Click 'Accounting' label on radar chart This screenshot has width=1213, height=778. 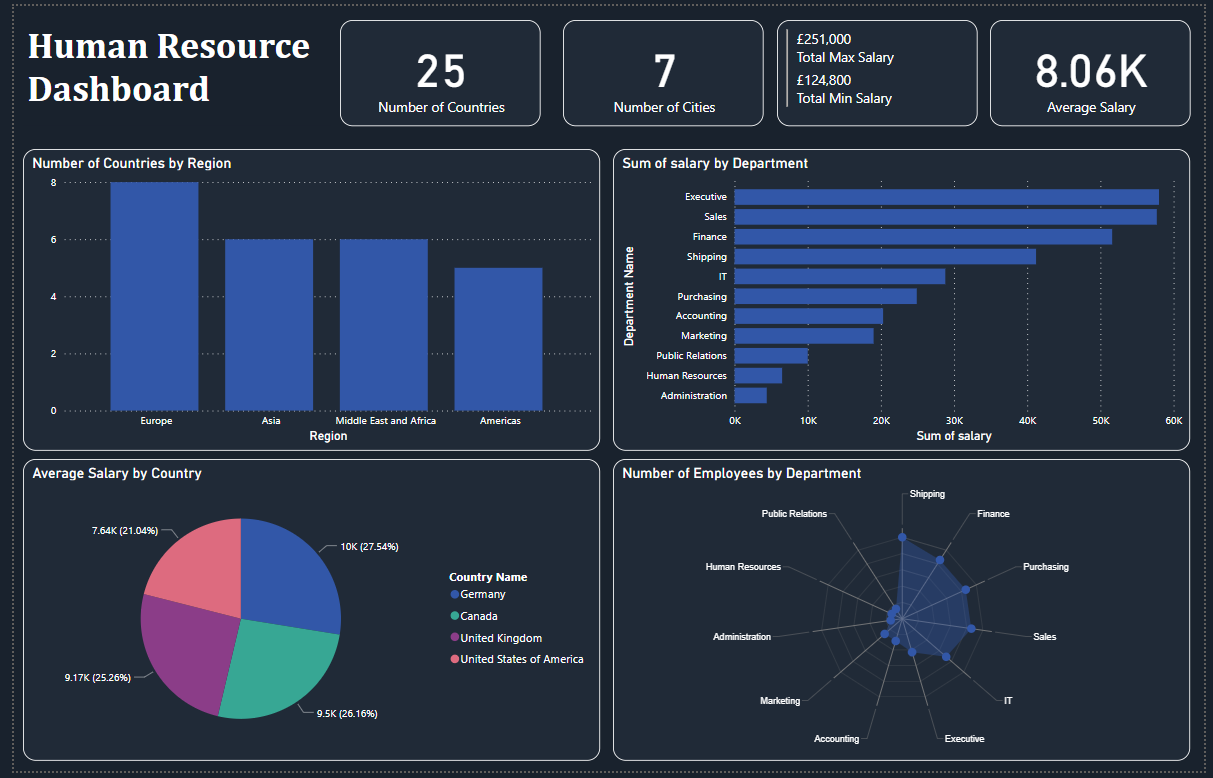coord(836,739)
